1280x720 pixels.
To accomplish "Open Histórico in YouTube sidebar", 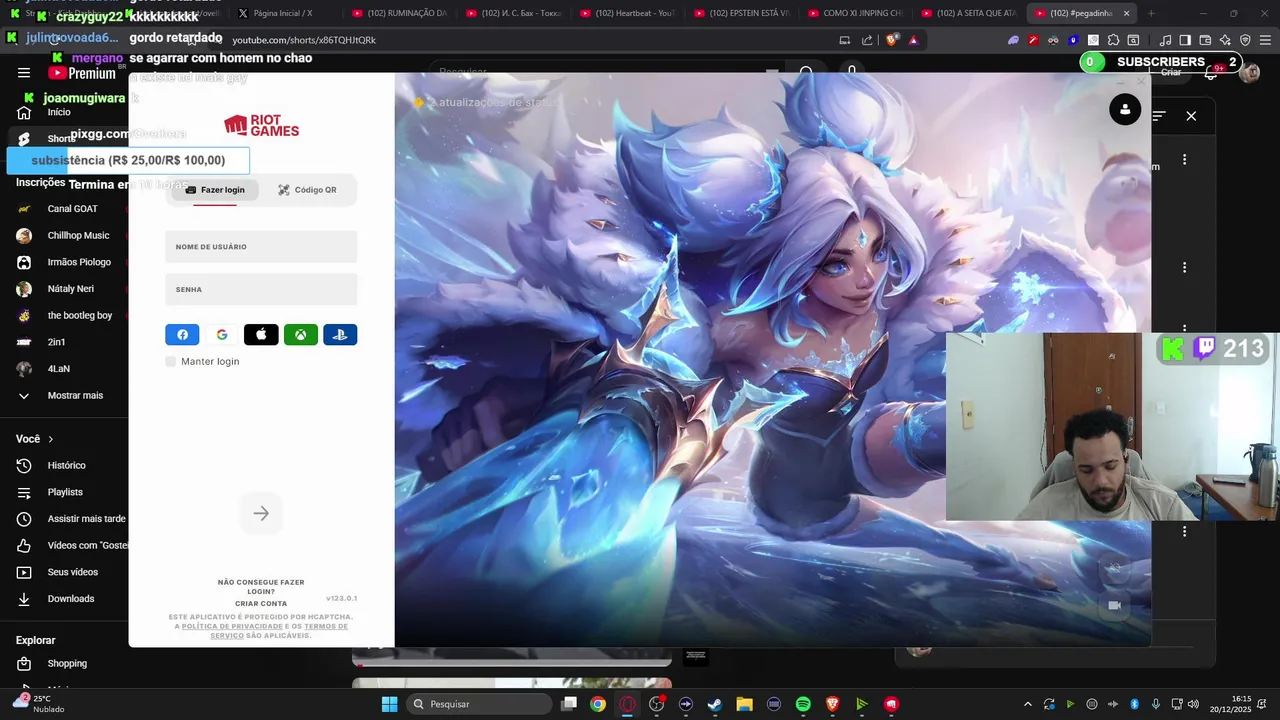I will (x=64, y=465).
